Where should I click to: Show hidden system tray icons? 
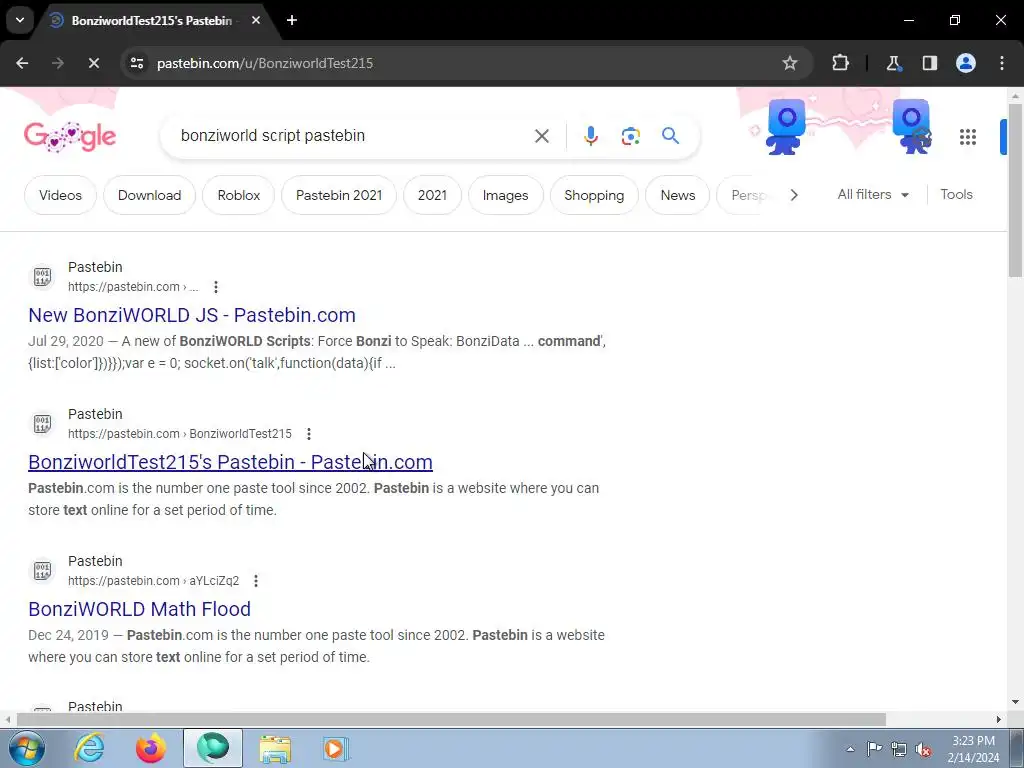850,749
